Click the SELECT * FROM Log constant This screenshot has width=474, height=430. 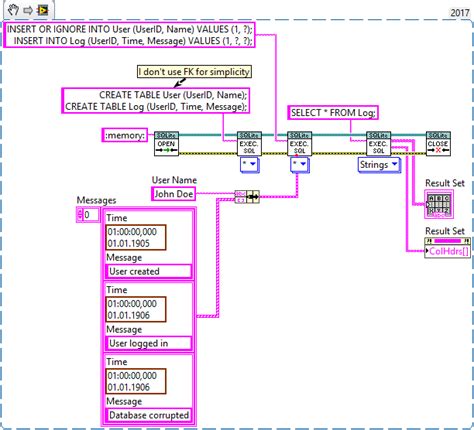[333, 113]
